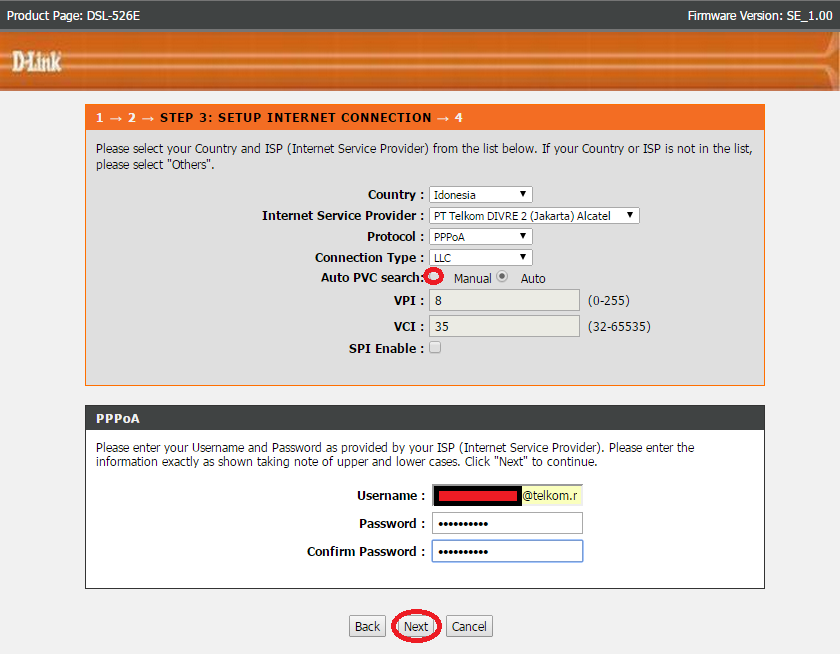Open the Connection Type dropdown

click(x=481, y=257)
